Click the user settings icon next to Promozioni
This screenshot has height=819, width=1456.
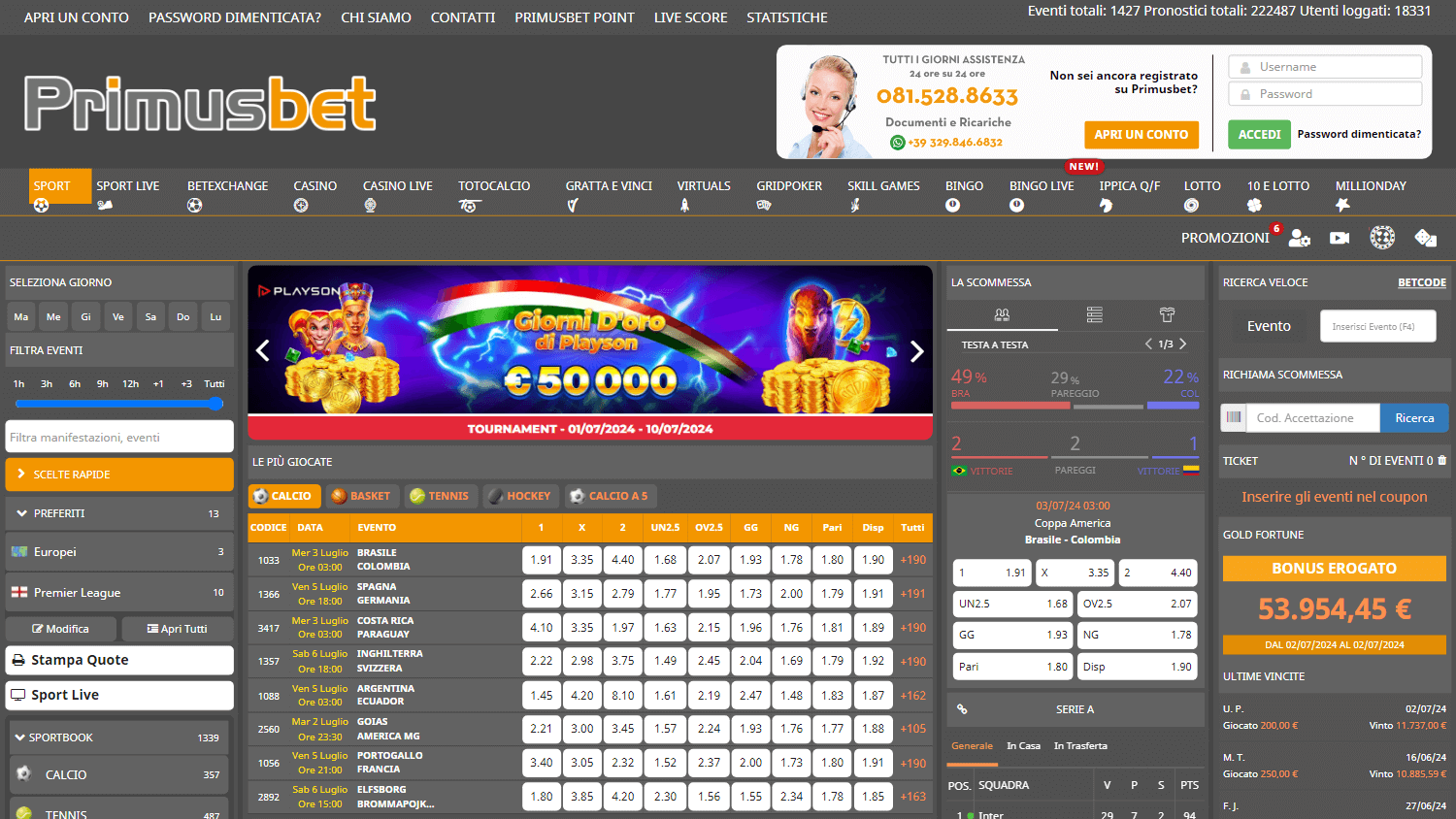pyautogui.click(x=1300, y=238)
